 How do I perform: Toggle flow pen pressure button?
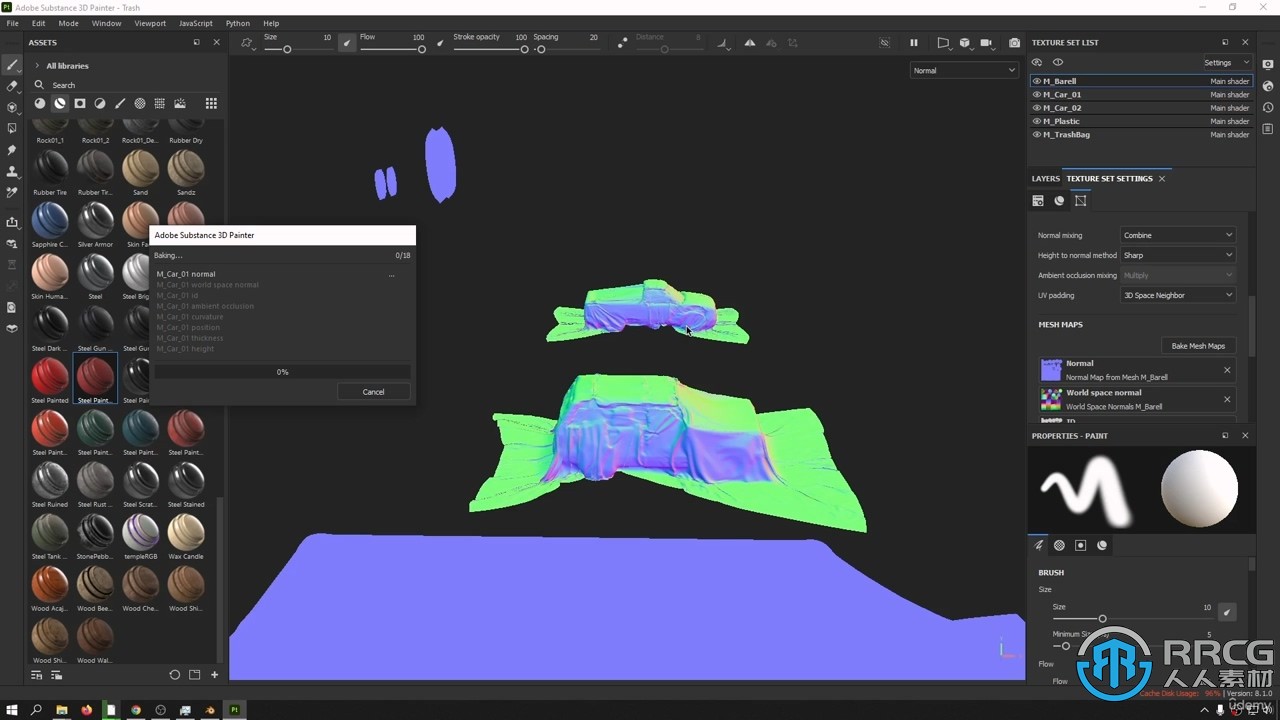coord(440,43)
